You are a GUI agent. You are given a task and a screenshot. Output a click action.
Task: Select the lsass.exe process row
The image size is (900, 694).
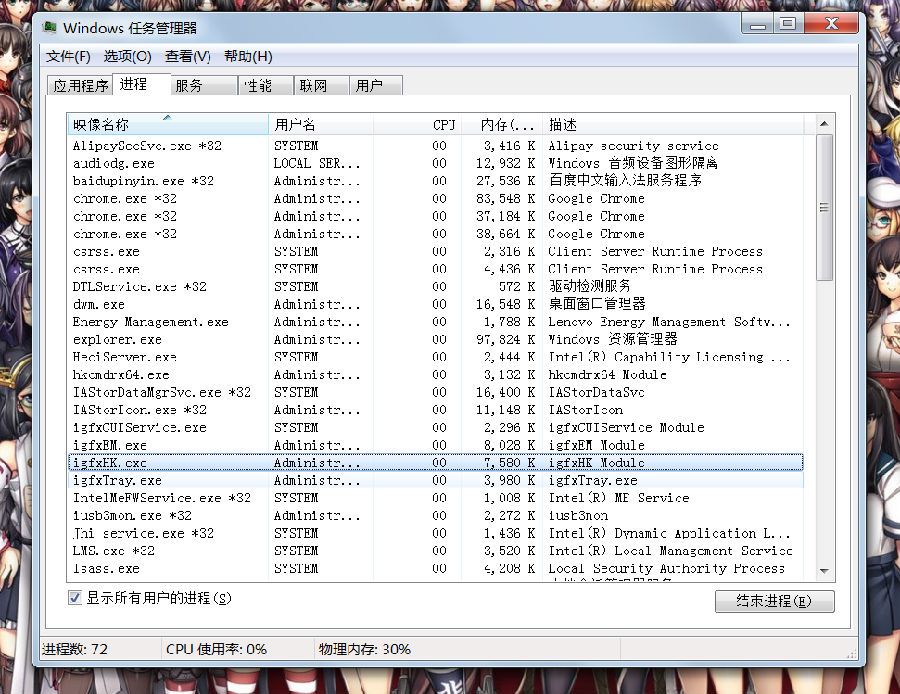coord(436,568)
